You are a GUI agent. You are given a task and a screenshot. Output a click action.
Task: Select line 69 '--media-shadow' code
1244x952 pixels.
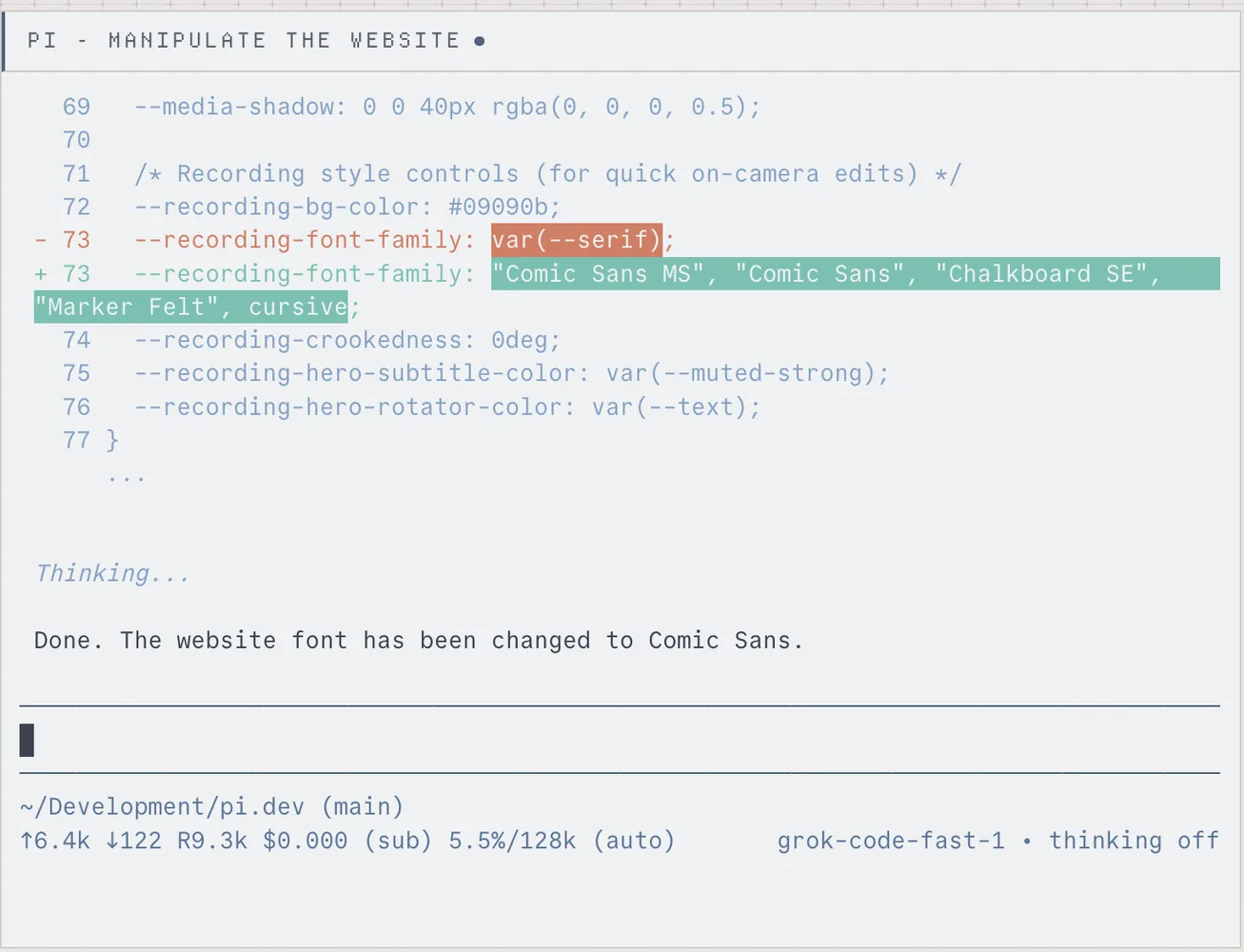click(447, 107)
